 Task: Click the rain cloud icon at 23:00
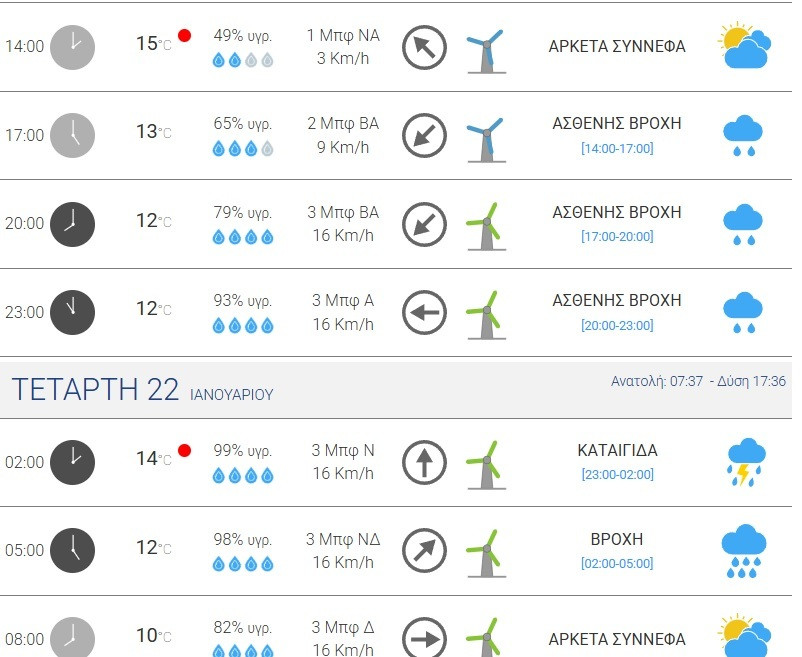[x=742, y=312]
